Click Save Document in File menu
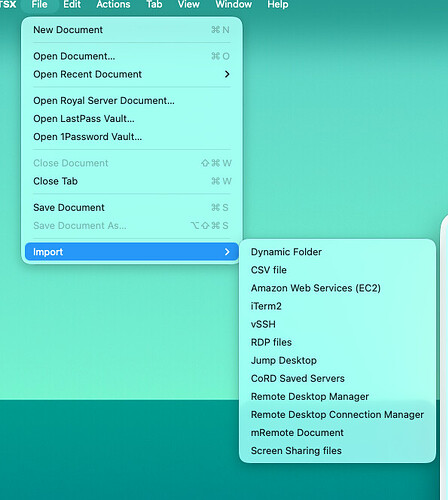448x500 pixels. 132,207
